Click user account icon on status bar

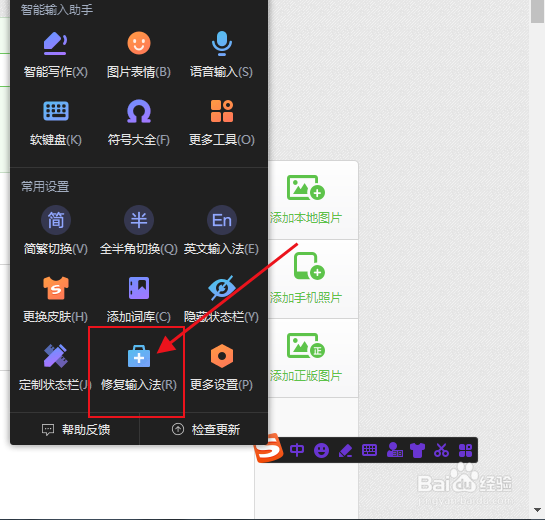point(394,450)
